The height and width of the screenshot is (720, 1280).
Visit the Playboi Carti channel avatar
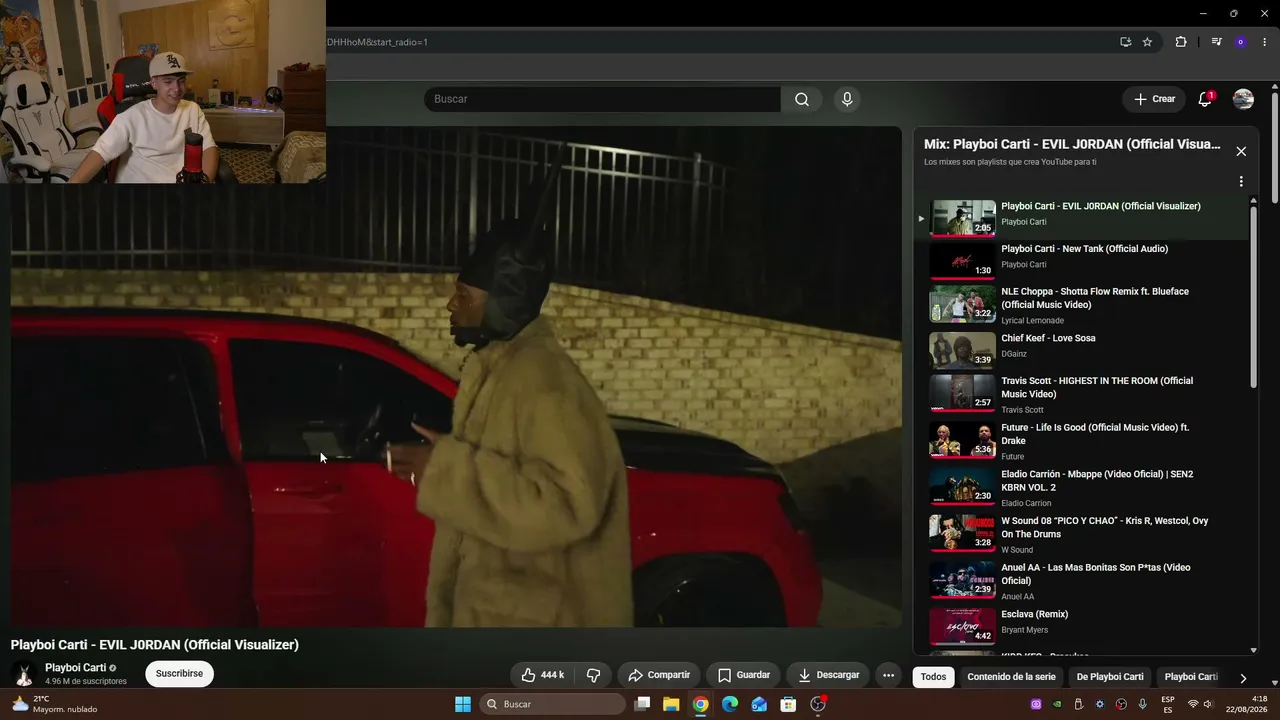24,674
